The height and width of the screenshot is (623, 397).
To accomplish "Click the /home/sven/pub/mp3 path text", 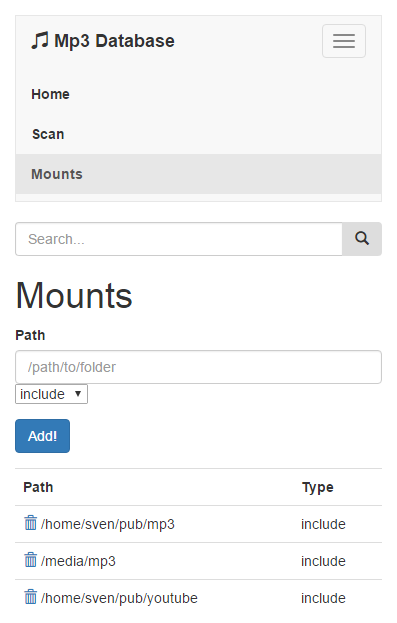I will pos(108,524).
